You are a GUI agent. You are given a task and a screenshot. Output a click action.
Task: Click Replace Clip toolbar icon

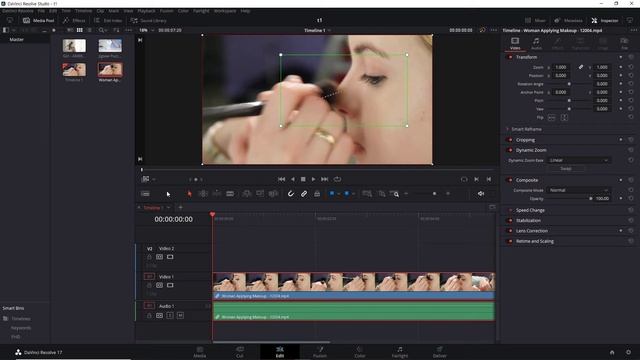tap(273, 194)
